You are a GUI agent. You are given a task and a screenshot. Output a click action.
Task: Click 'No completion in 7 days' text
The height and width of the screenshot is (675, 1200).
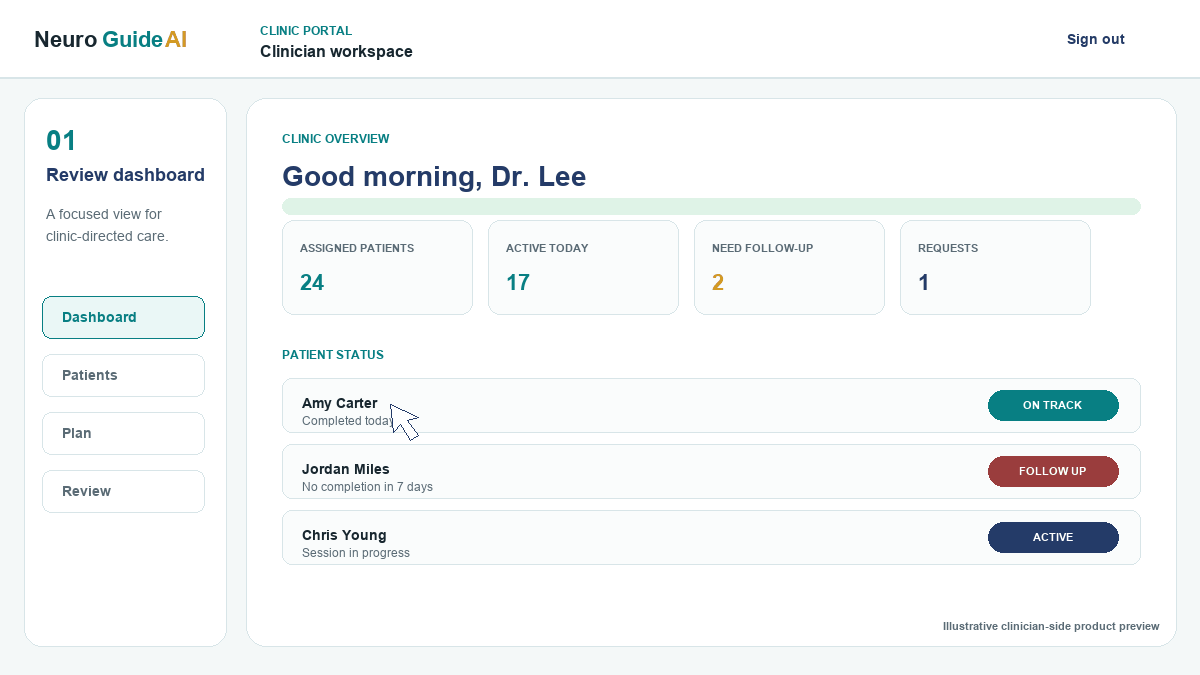pyautogui.click(x=367, y=487)
